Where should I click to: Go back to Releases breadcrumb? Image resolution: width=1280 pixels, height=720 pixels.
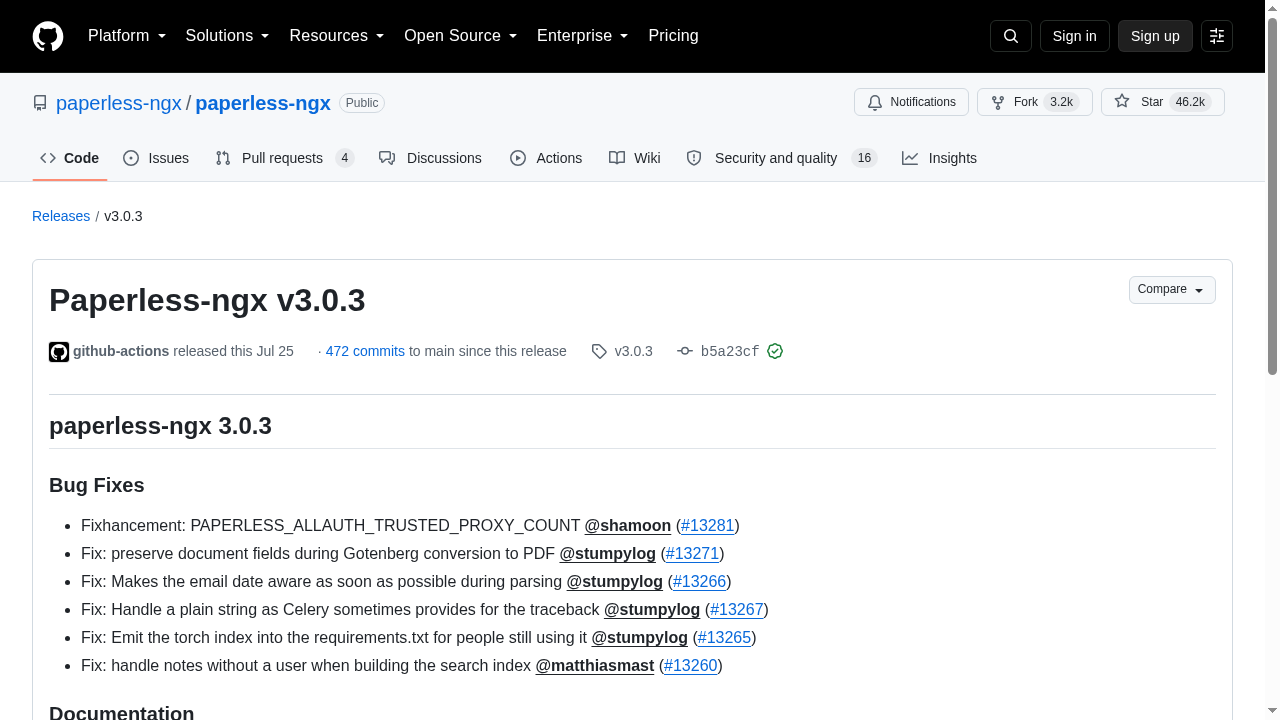61,216
